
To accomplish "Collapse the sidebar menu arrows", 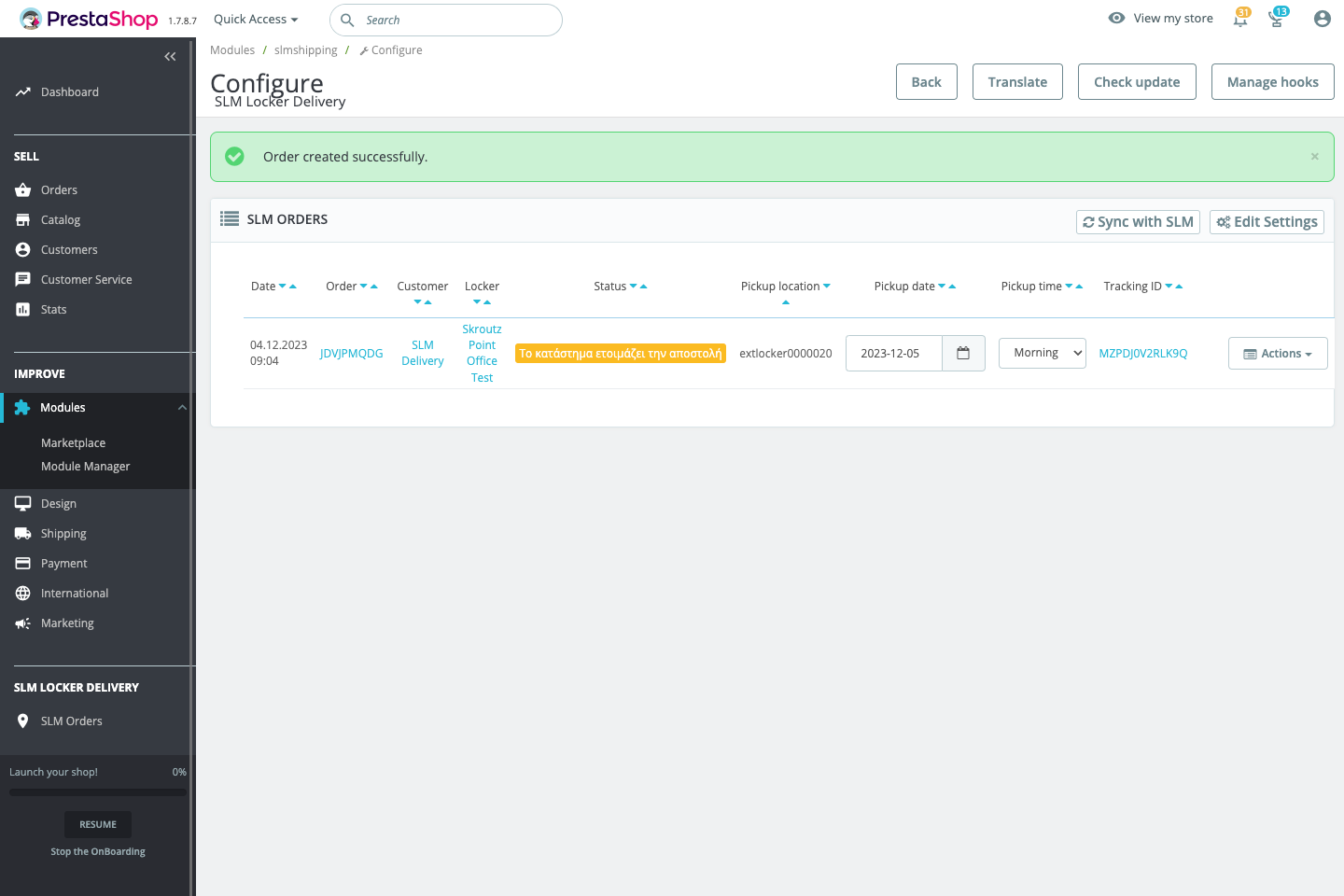I will click(170, 57).
